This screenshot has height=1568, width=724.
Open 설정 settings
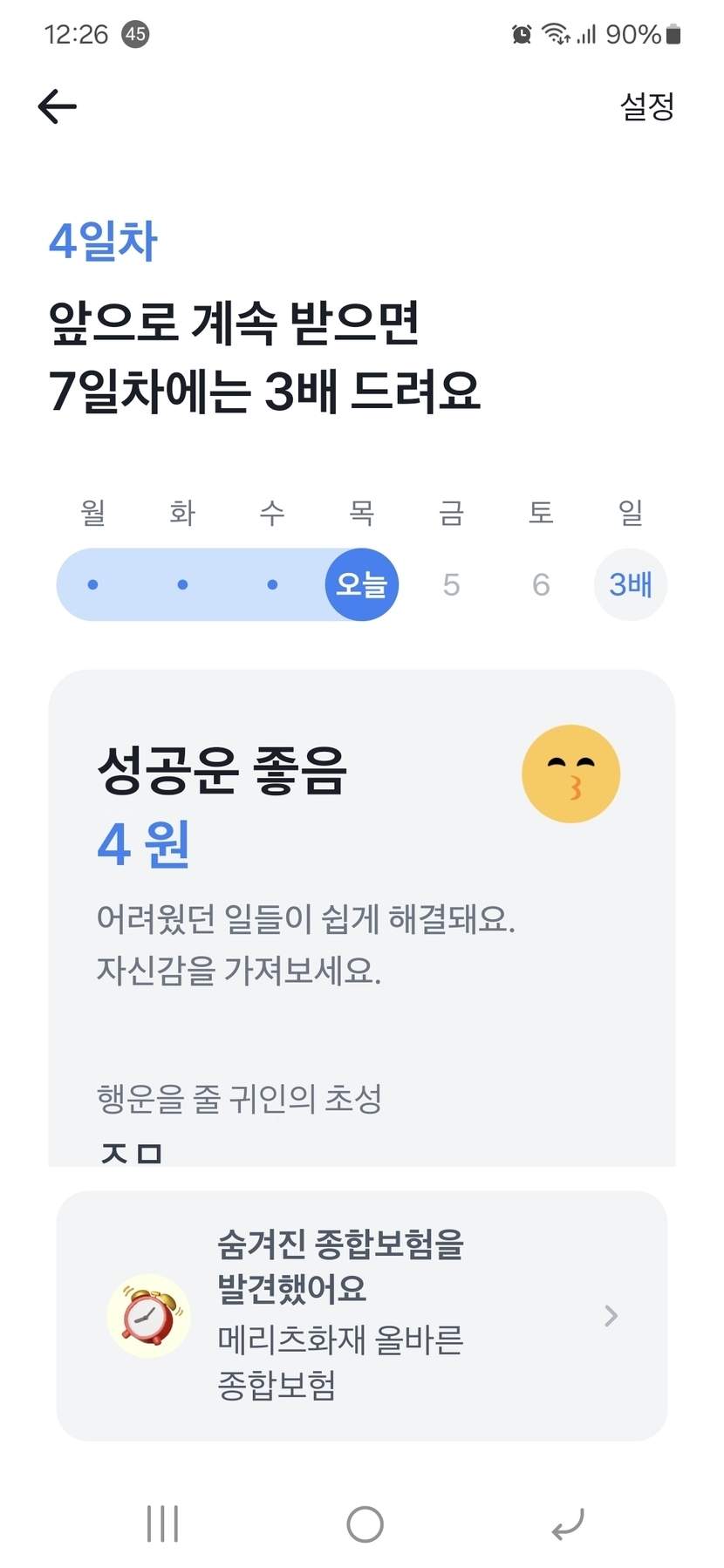click(x=646, y=106)
